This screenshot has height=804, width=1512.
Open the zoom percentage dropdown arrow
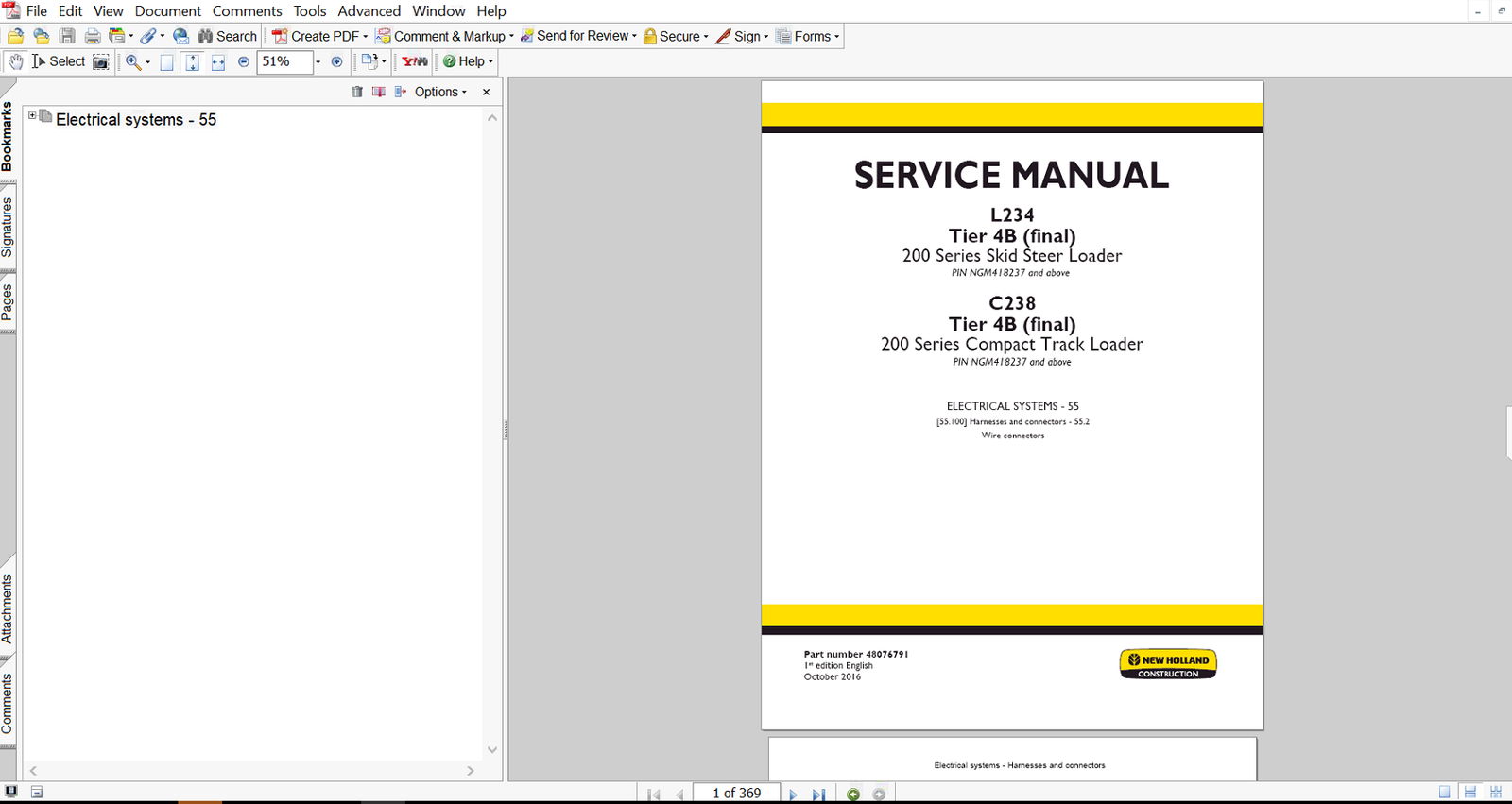(318, 61)
